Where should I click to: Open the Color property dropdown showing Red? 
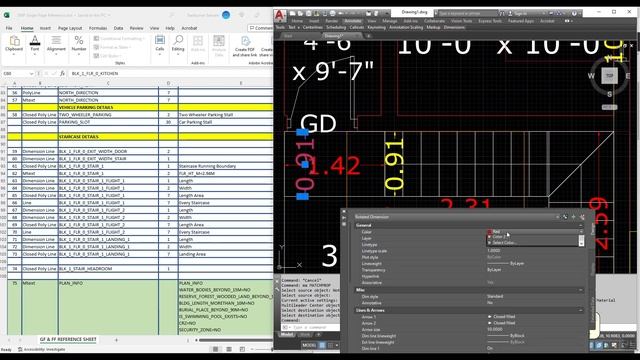581,232
